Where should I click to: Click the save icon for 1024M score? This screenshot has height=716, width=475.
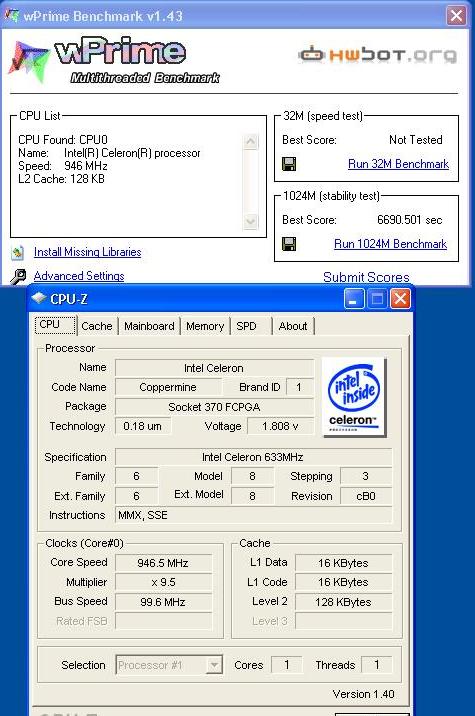289,244
